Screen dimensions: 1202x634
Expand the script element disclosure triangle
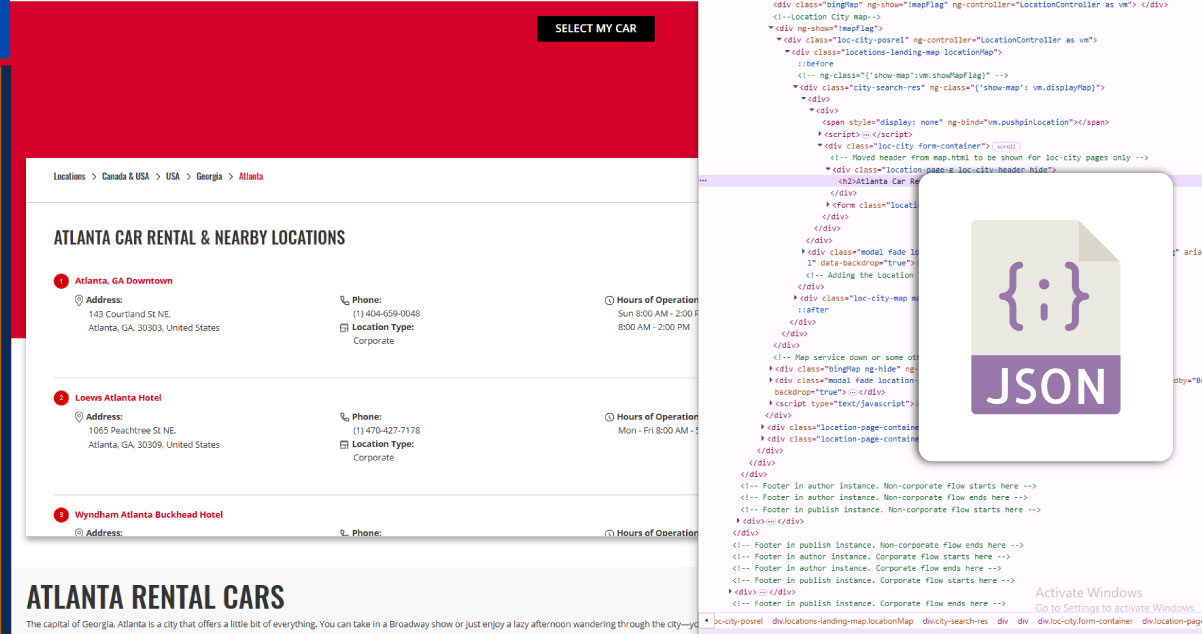pos(819,132)
